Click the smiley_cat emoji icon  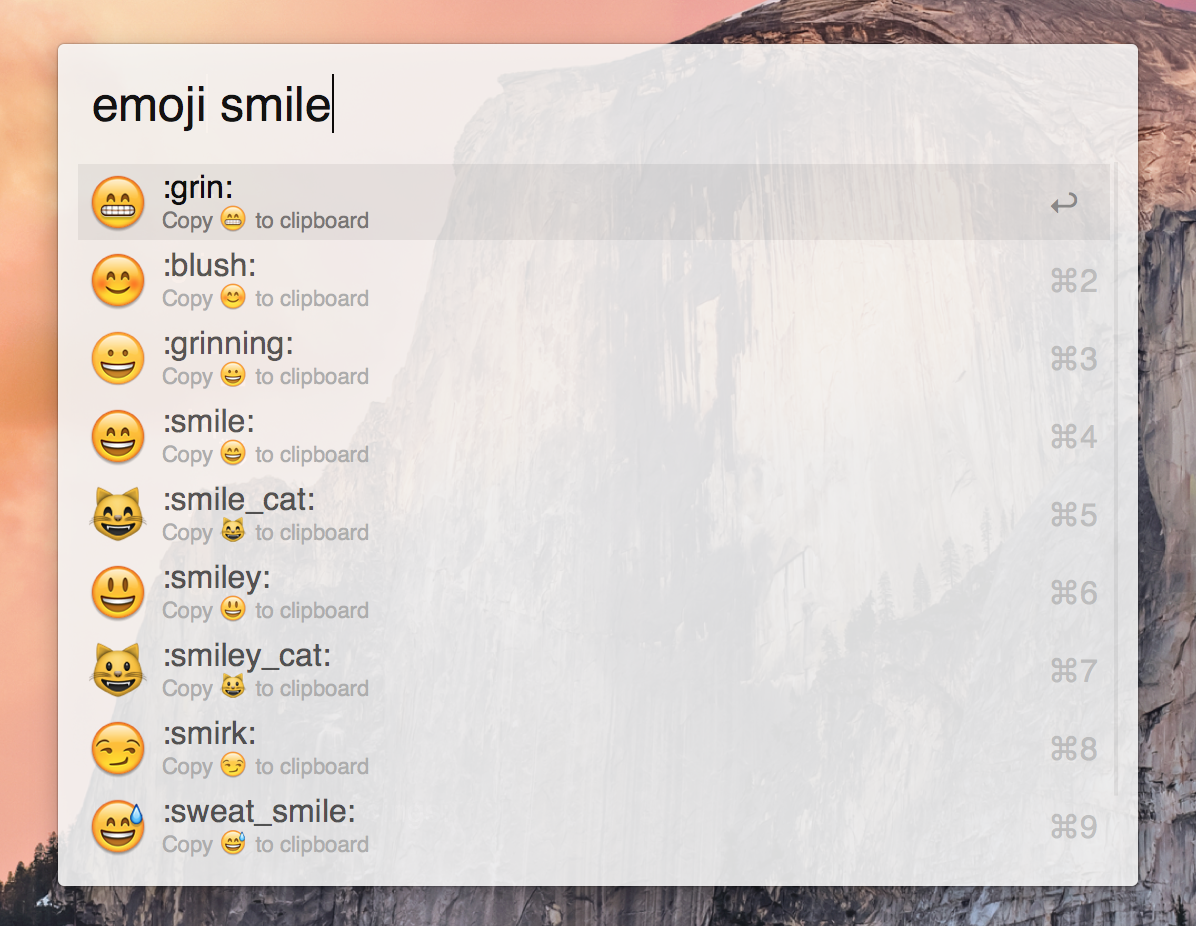click(118, 670)
